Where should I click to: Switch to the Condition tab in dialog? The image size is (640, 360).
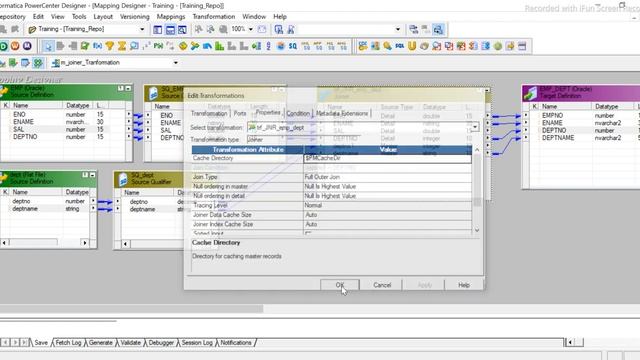click(x=298, y=113)
